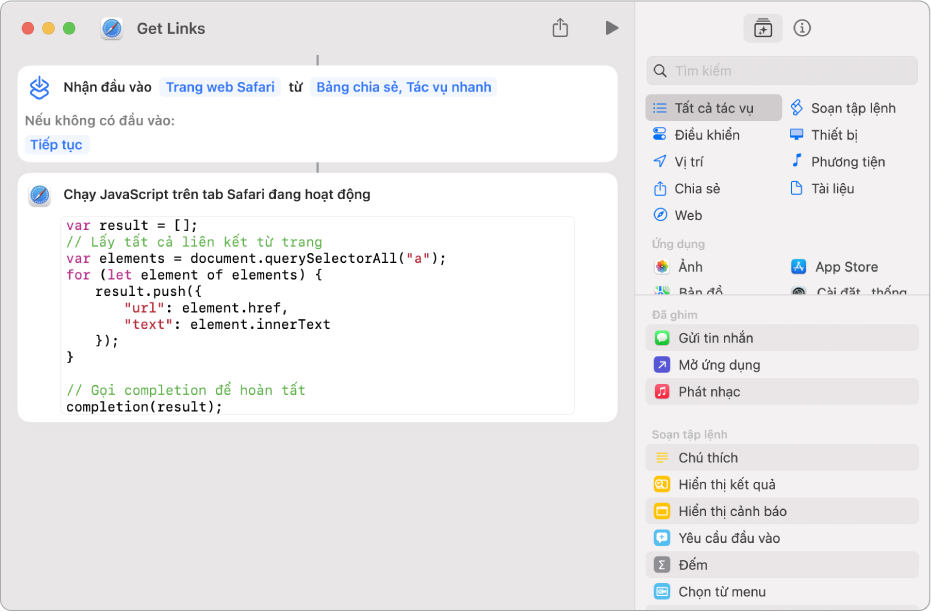
Task: Open the Tài liệu category
Action: [822, 189]
